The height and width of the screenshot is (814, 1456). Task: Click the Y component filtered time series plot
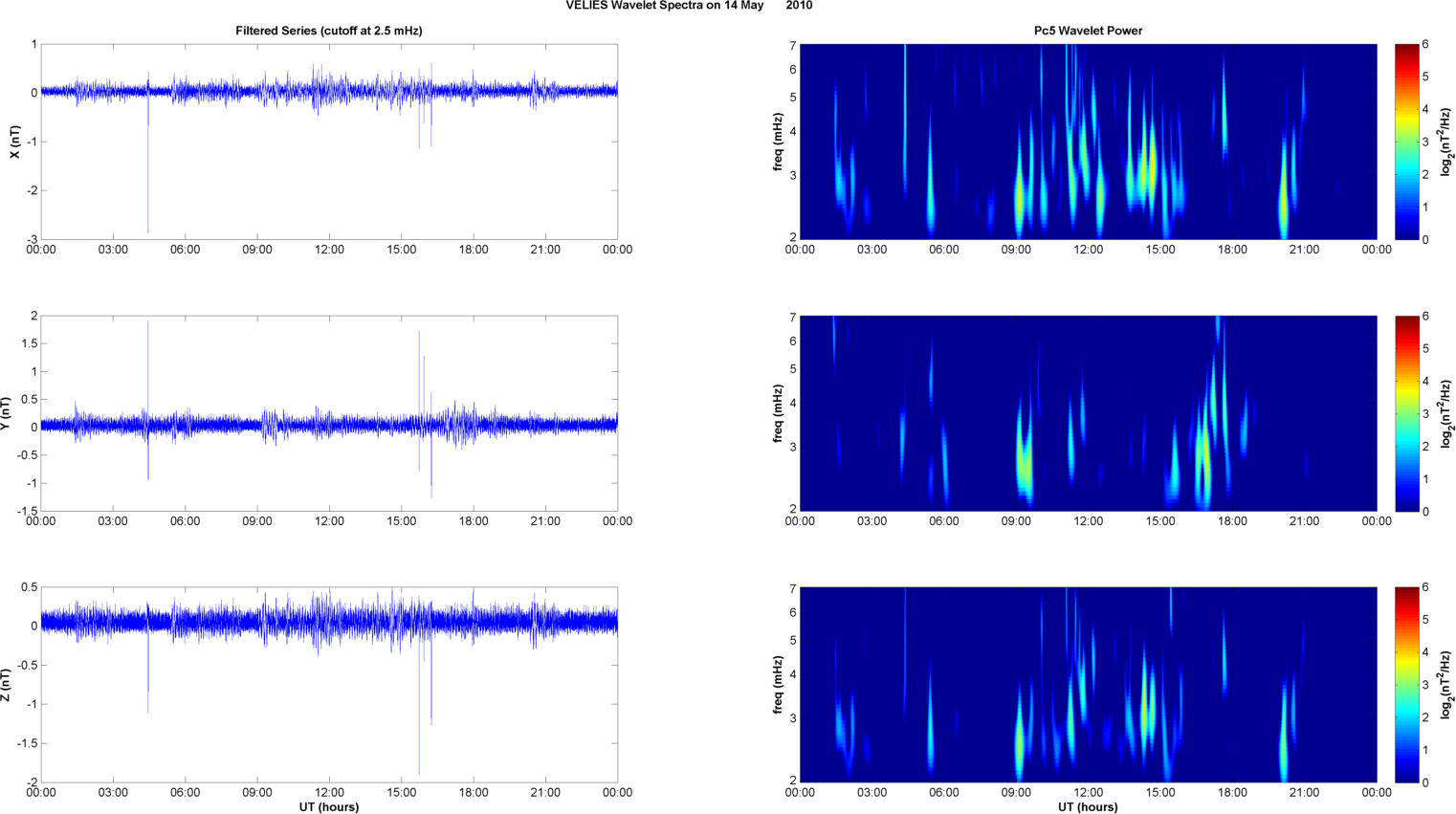329,413
